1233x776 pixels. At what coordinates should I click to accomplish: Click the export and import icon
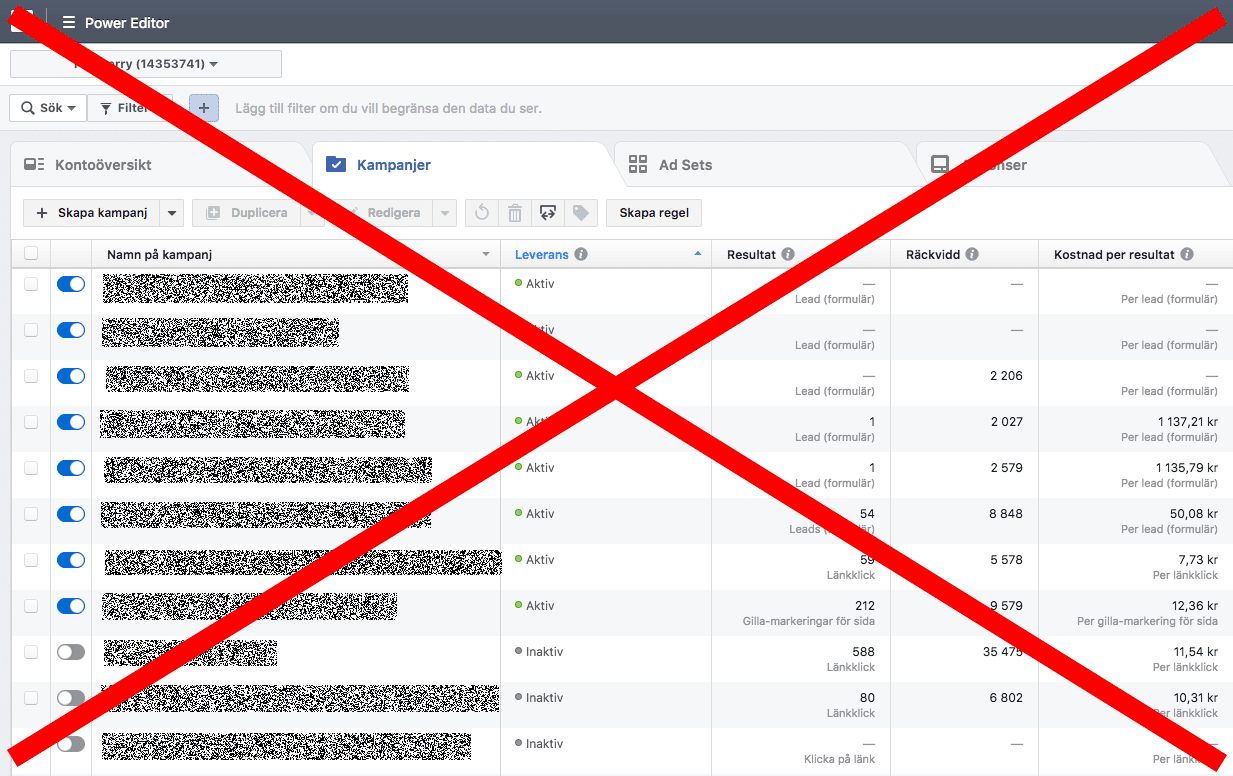click(547, 213)
